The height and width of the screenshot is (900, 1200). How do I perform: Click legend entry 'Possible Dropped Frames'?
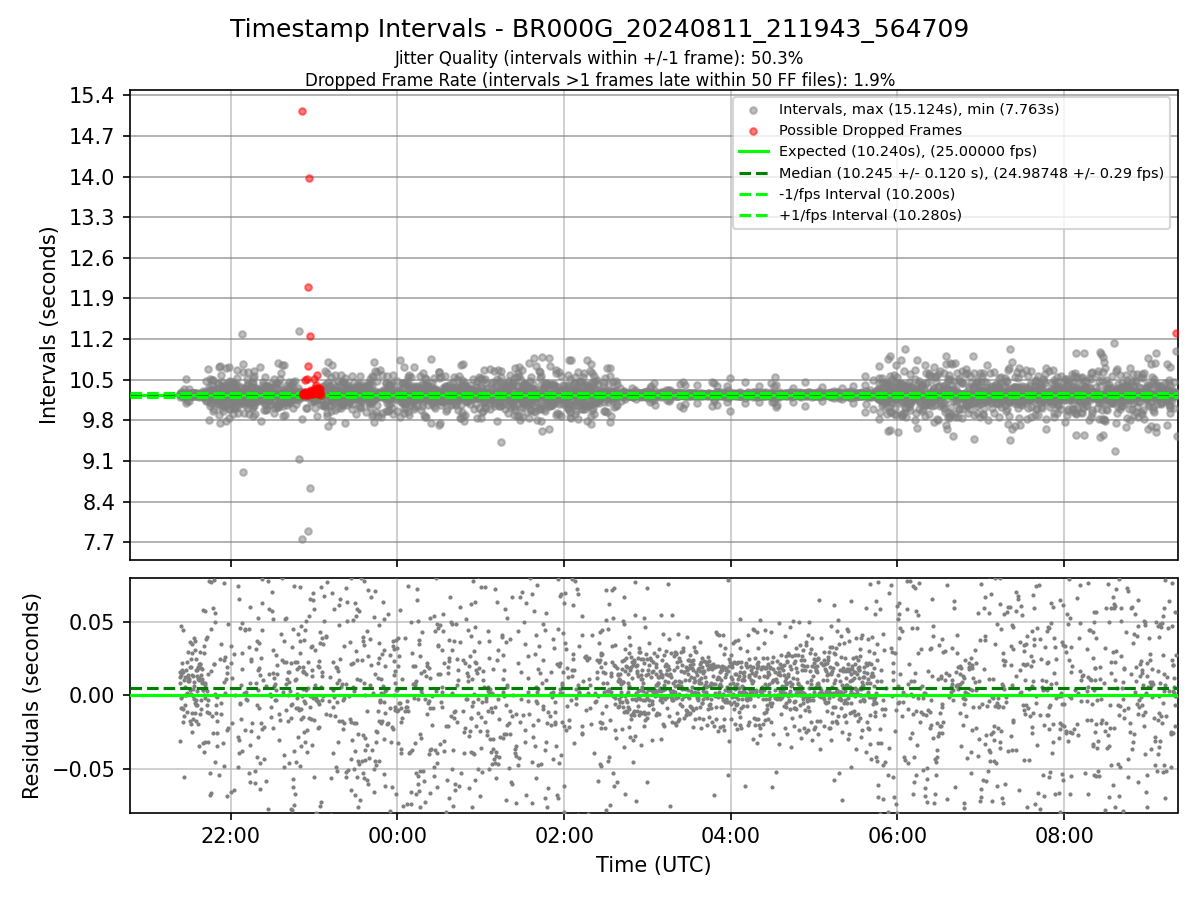pos(870,130)
